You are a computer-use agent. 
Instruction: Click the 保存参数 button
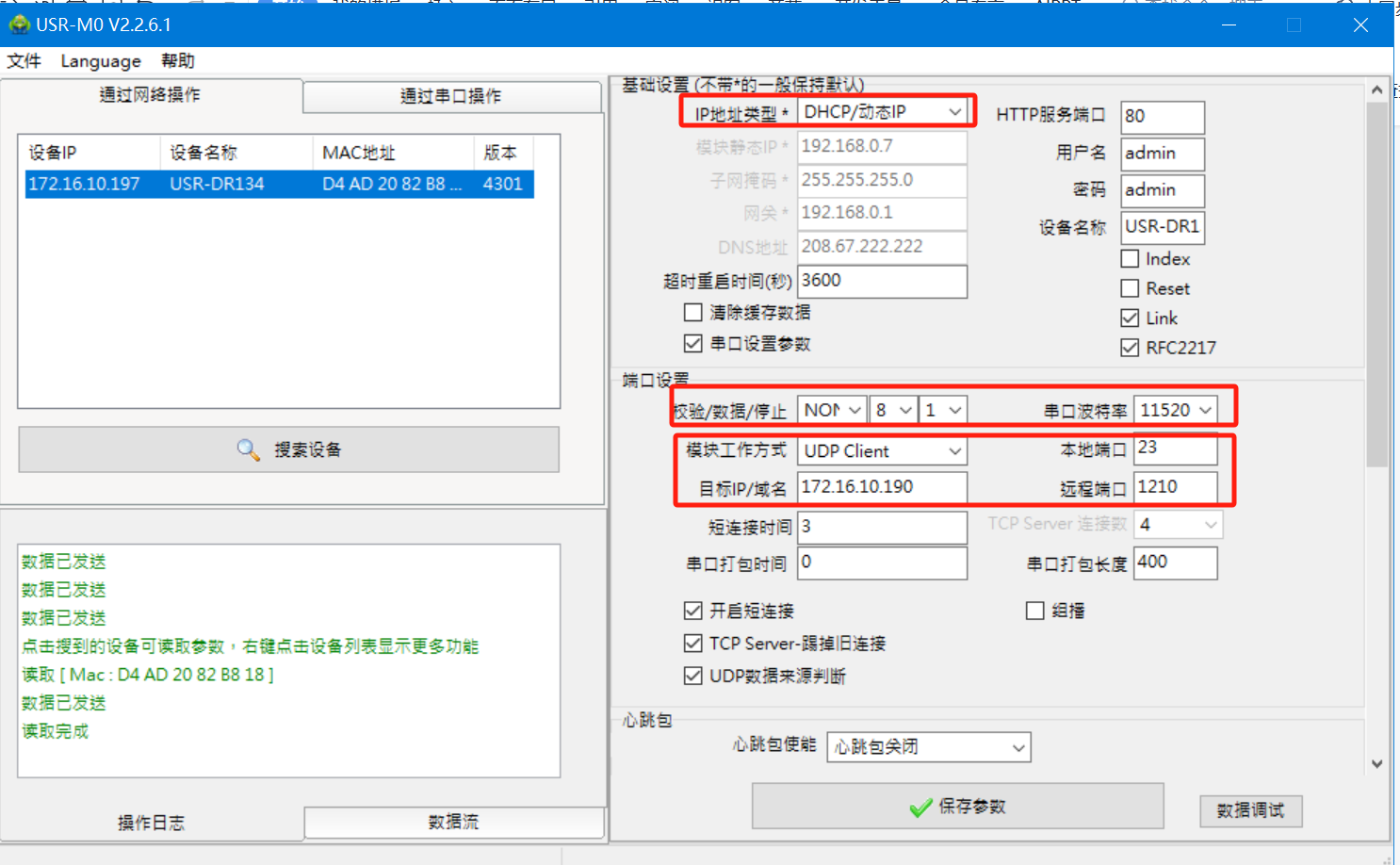coord(957,807)
